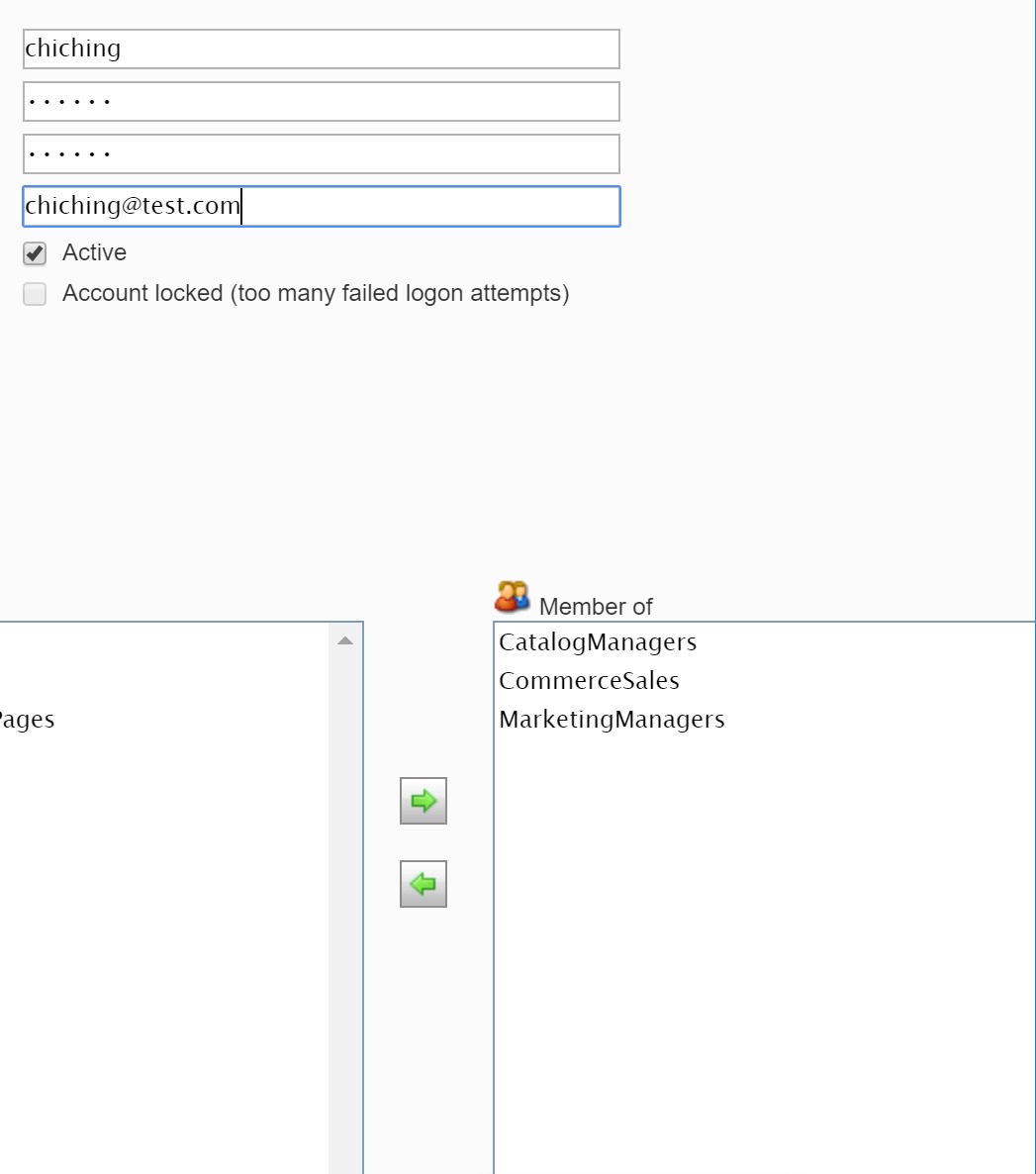Viewport: 1036px width, 1174px height.
Task: Click empty space inside Member of list
Action: (762, 940)
